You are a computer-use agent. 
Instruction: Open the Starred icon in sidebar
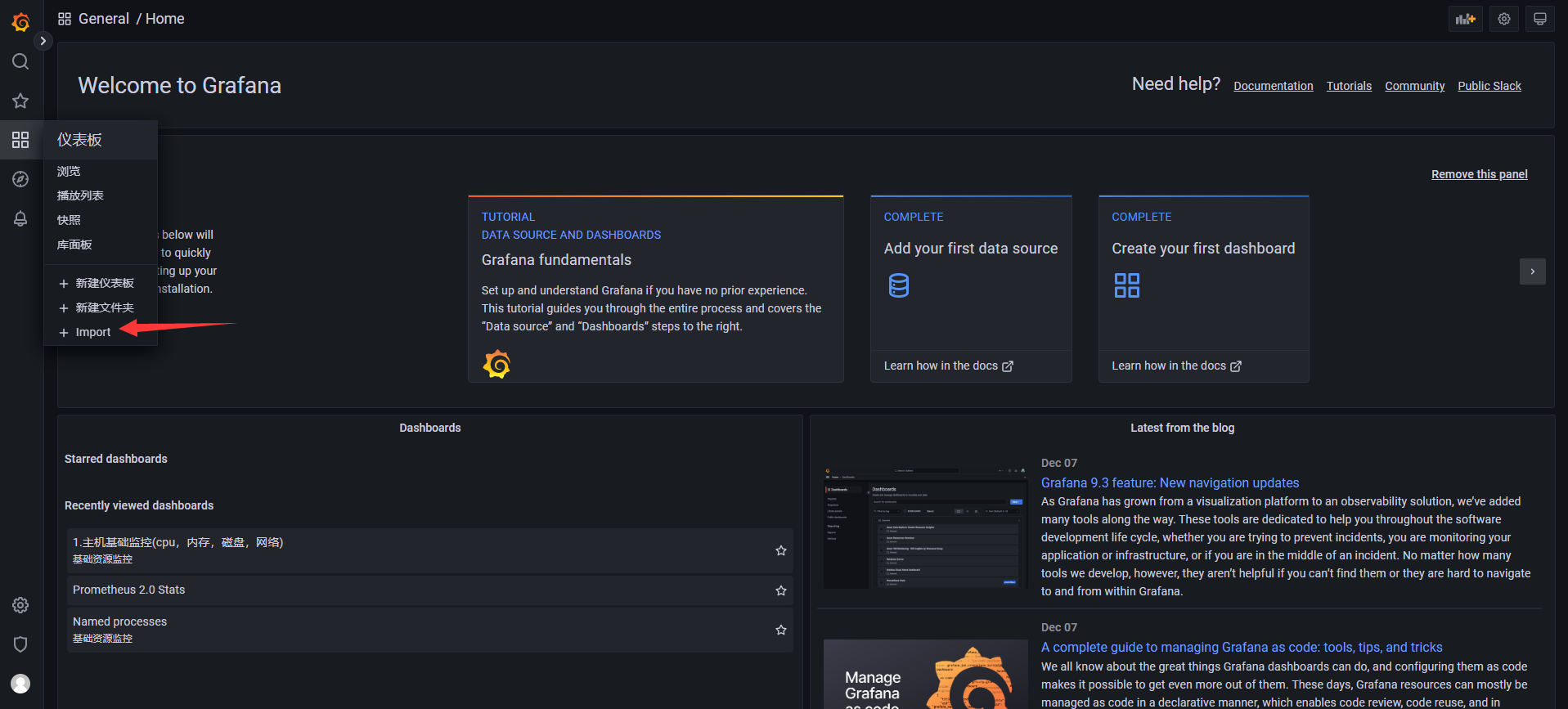pos(20,101)
